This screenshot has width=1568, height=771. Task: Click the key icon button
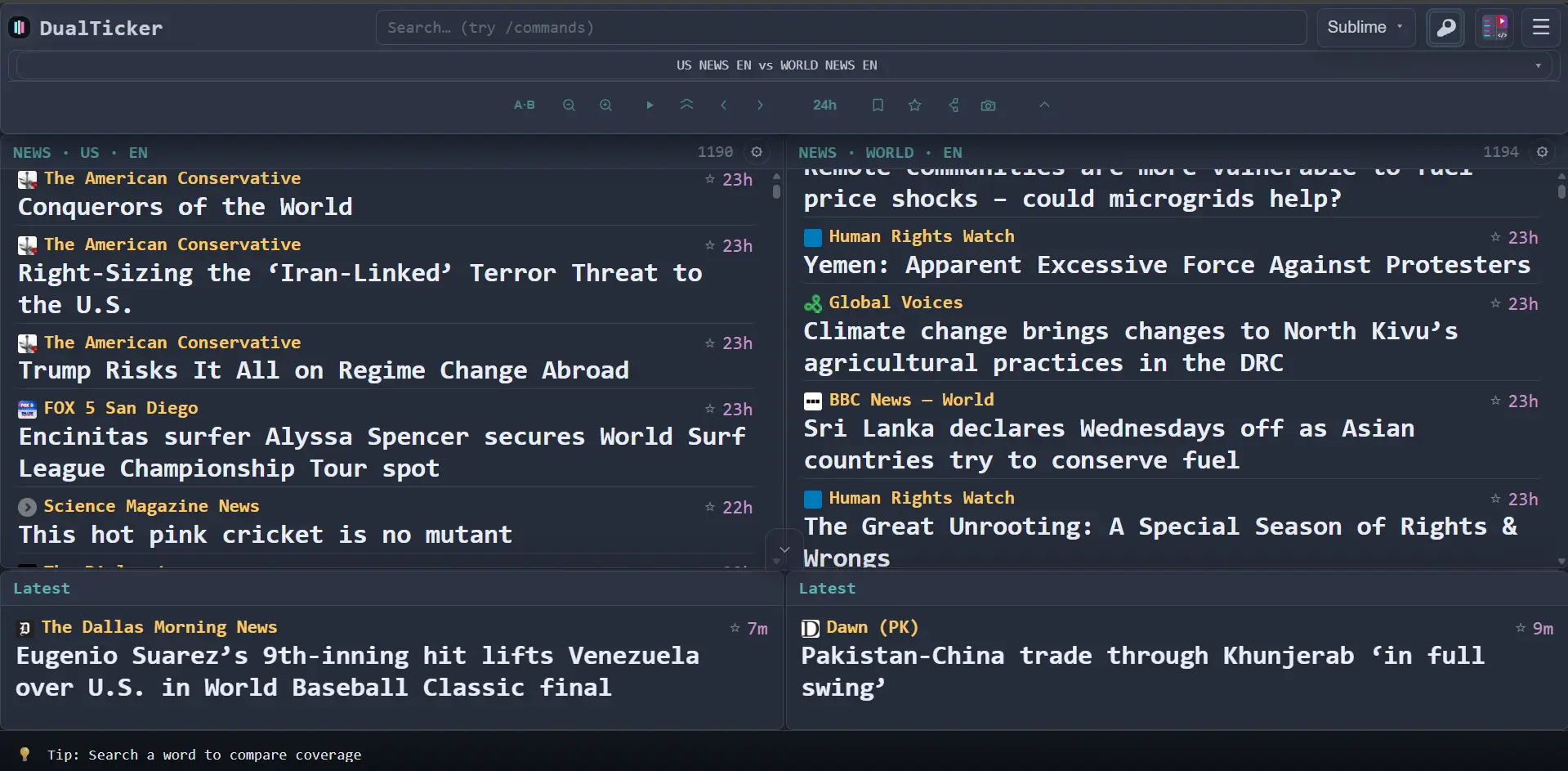click(1445, 28)
